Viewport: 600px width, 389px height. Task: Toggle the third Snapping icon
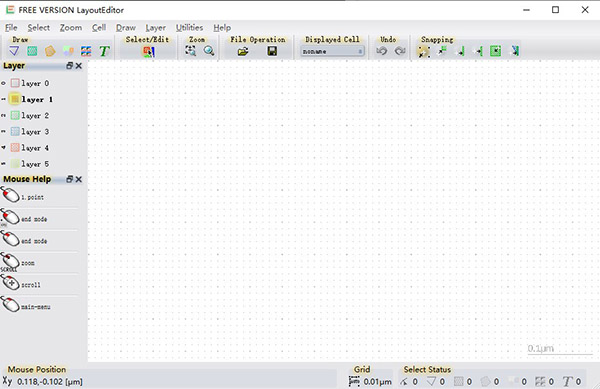tap(460, 51)
